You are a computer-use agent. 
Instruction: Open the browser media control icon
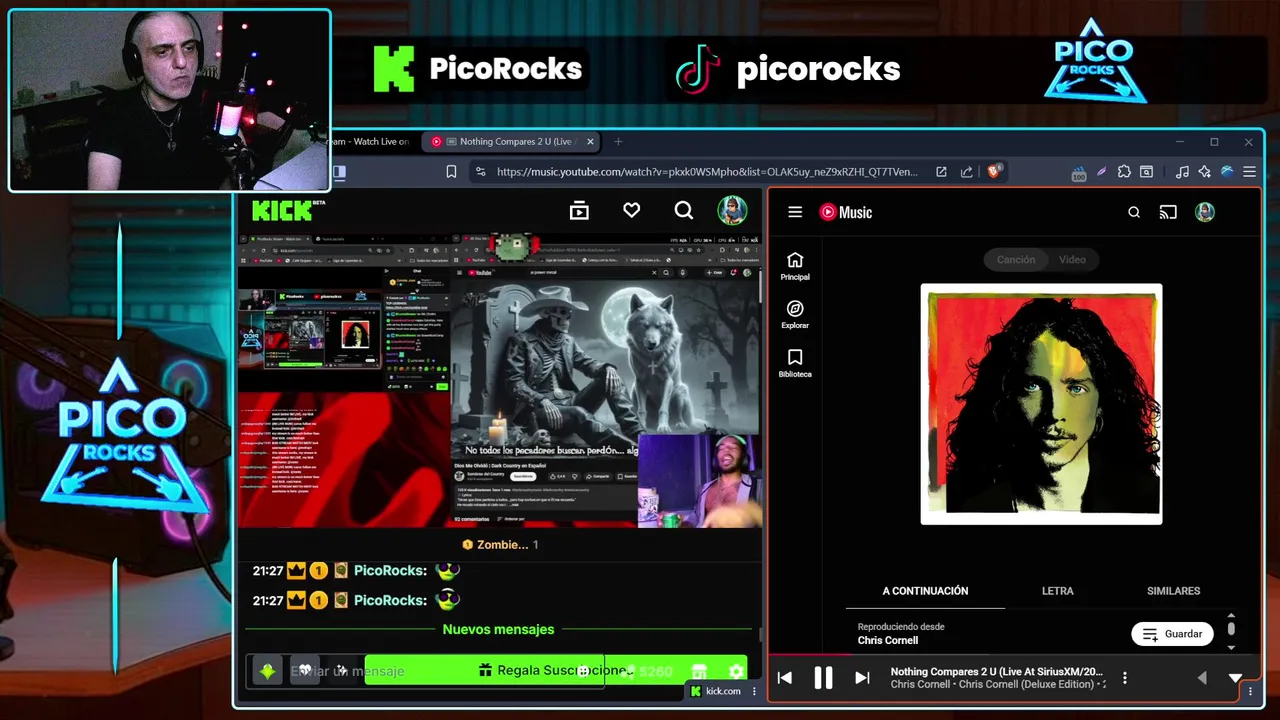click(1182, 172)
